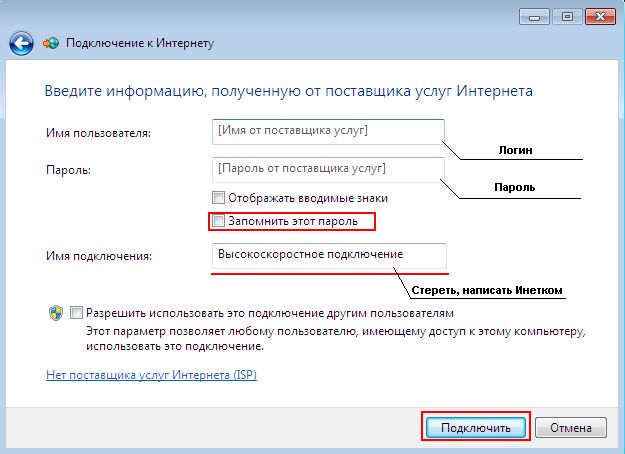Image resolution: width=625 pixels, height=454 pixels.
Task: Maximize the connection wizard window
Action: 567,17
